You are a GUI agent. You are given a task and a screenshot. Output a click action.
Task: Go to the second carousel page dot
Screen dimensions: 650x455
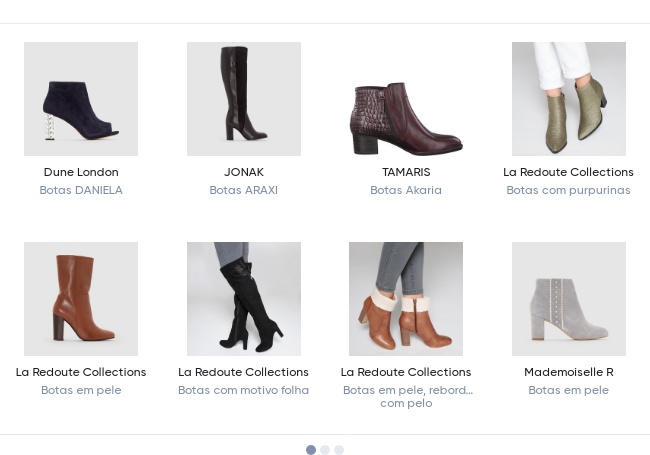pos(325,450)
